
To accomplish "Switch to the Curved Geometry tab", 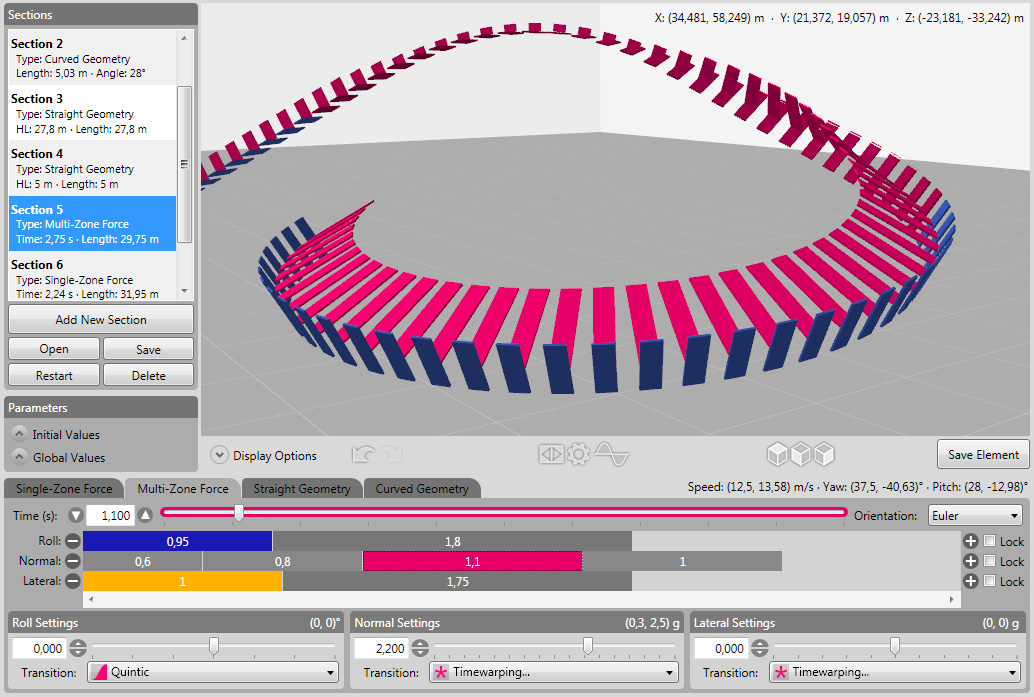I will [421, 489].
